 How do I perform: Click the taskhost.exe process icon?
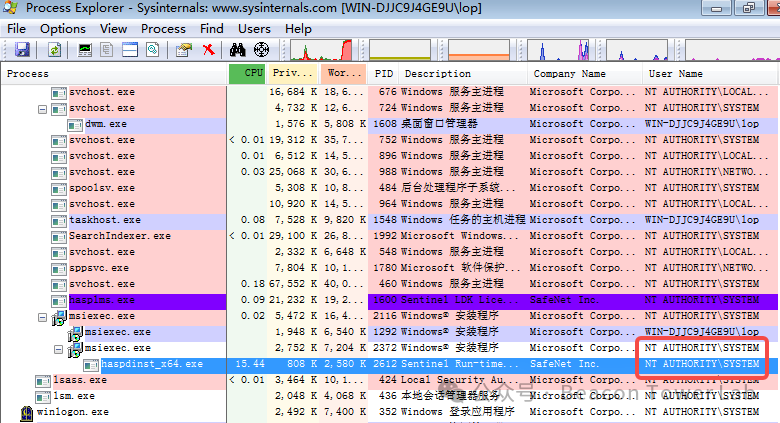pos(59,220)
